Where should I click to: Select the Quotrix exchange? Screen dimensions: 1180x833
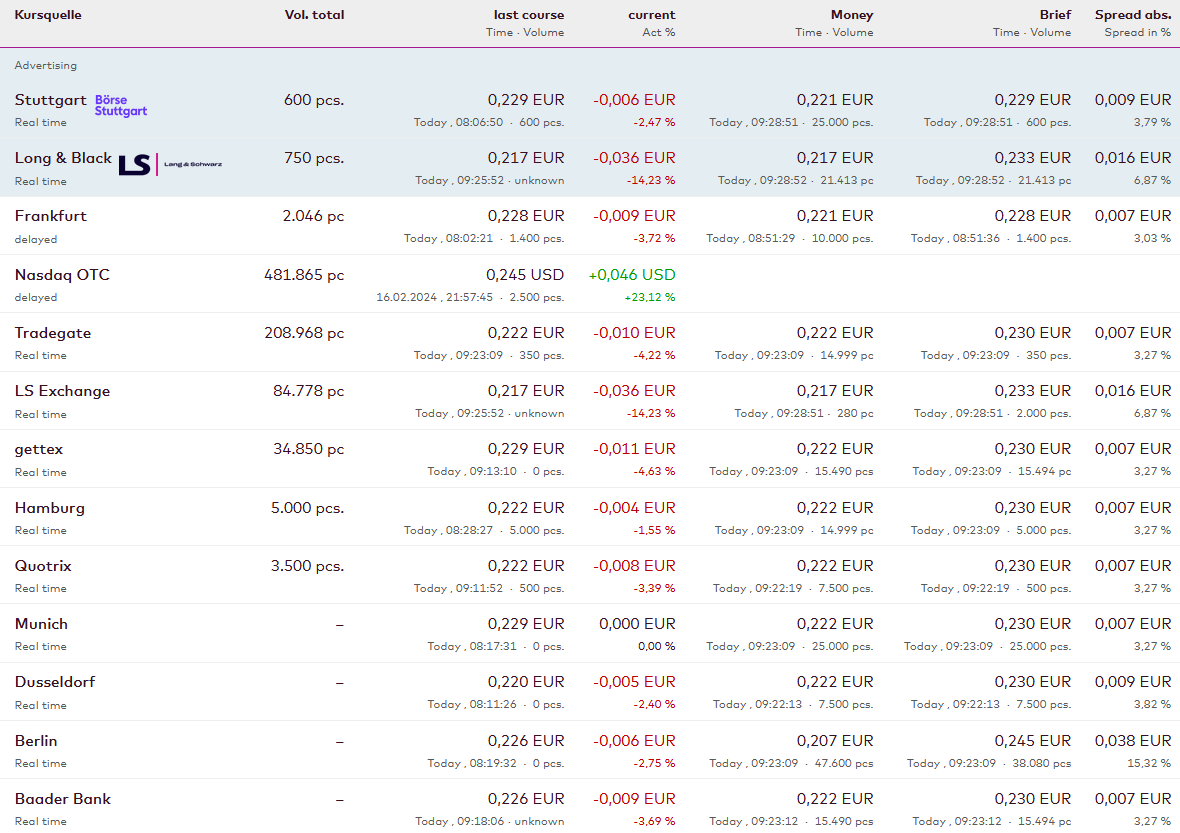pos(43,566)
